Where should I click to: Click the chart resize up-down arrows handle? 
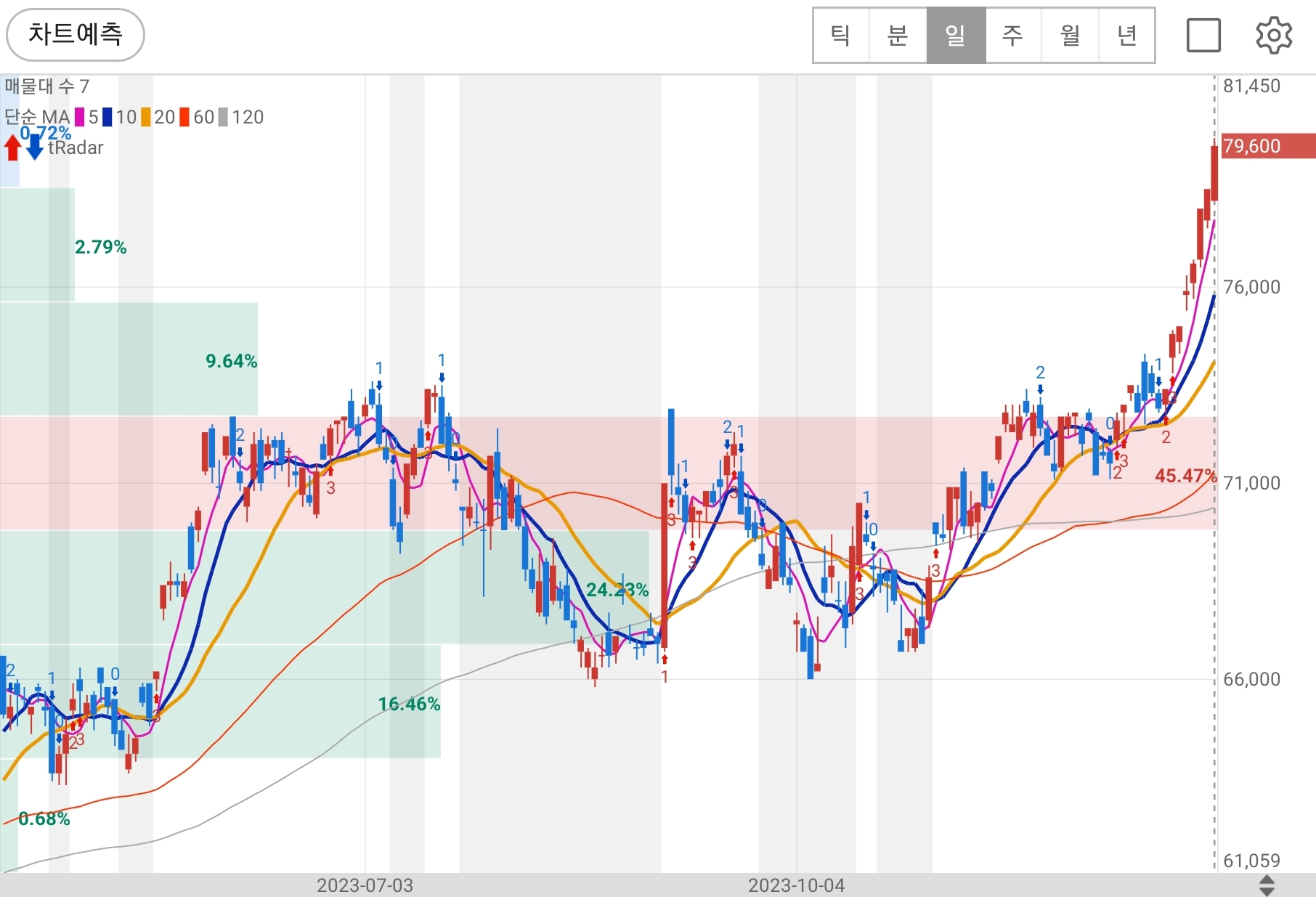pyautogui.click(x=1267, y=885)
